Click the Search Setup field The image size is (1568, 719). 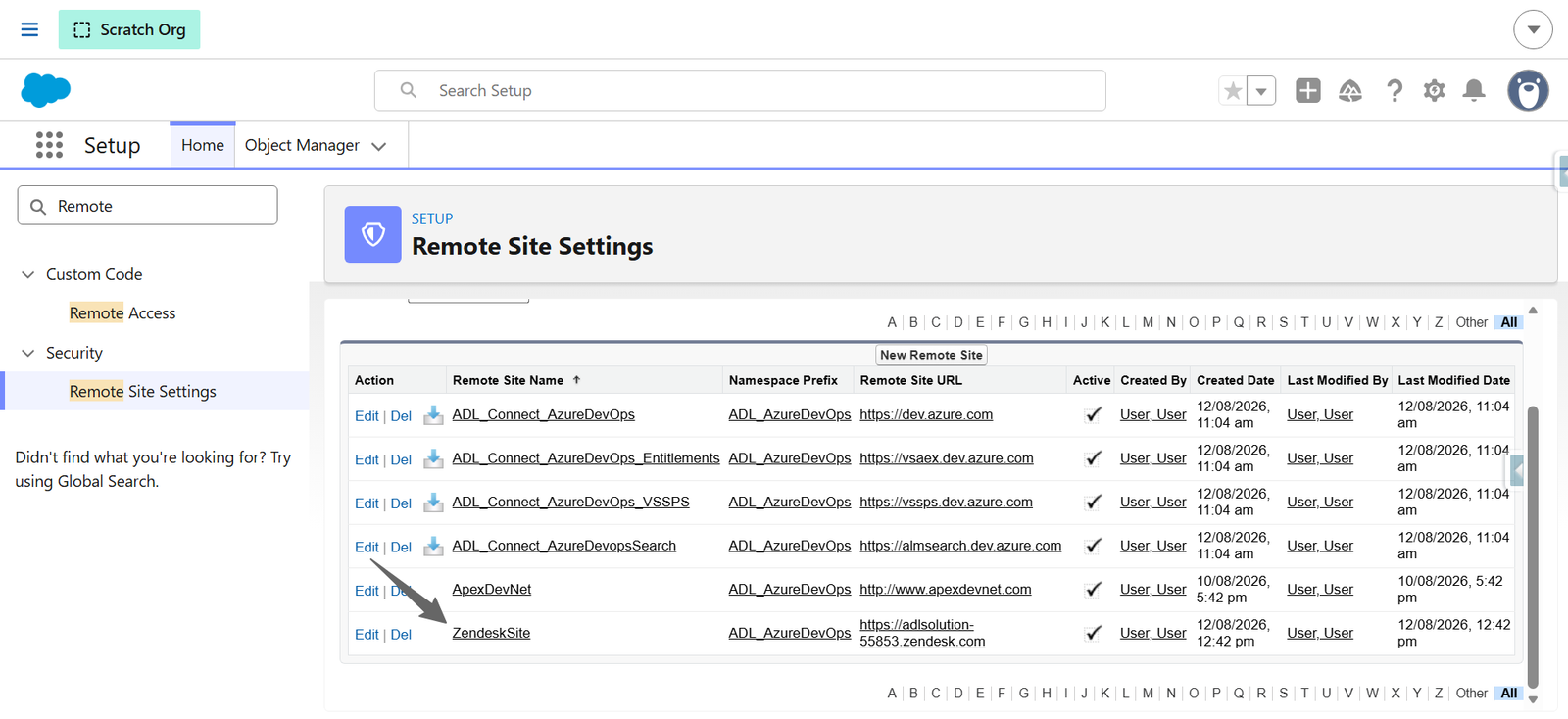(740, 90)
